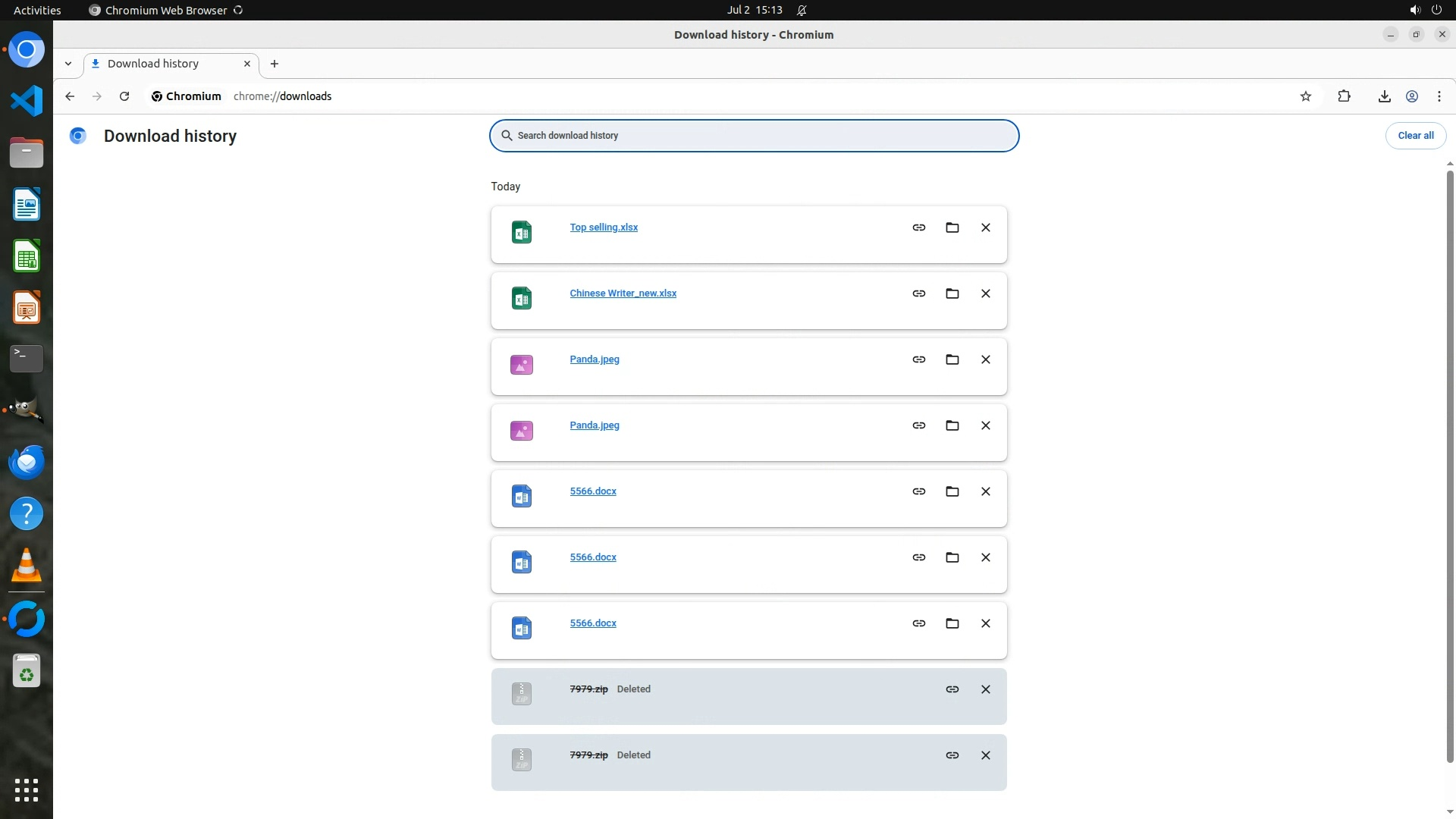Launch Visual Studio Code from dock

pyautogui.click(x=27, y=101)
